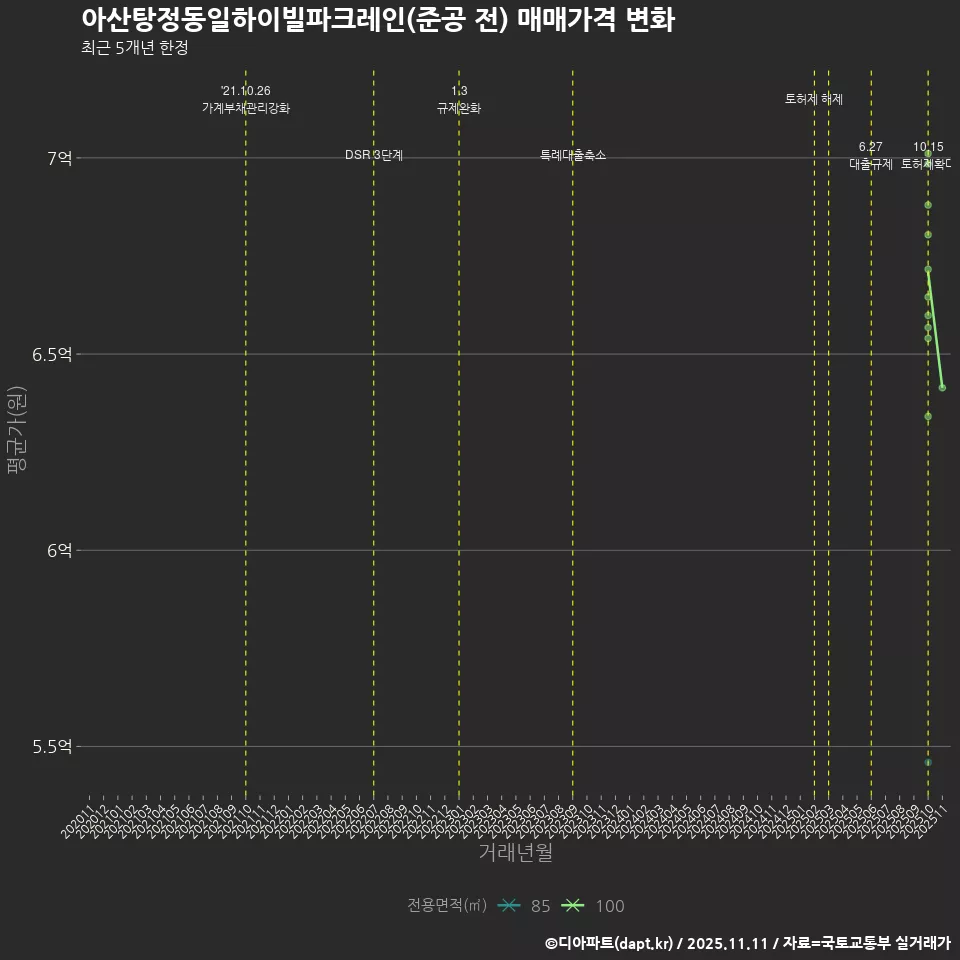
Task: Toggle the 85㎡ legend marker icon
Action: tap(508, 905)
